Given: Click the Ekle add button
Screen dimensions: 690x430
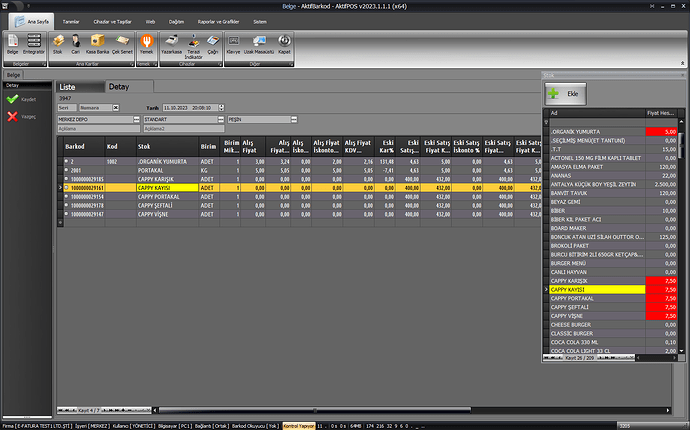Looking at the screenshot, I should (565, 94).
